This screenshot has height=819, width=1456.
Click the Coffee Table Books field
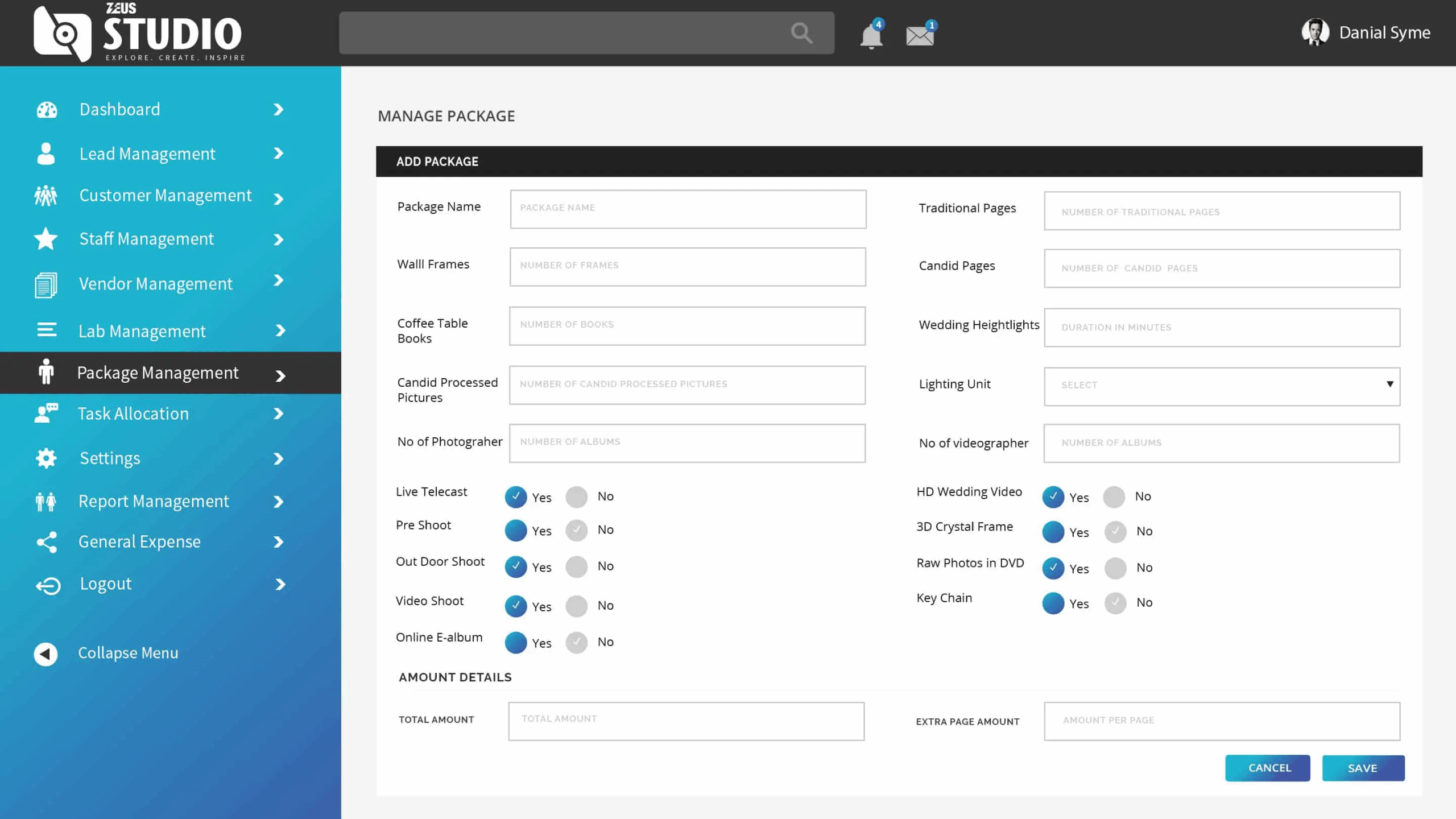point(687,326)
